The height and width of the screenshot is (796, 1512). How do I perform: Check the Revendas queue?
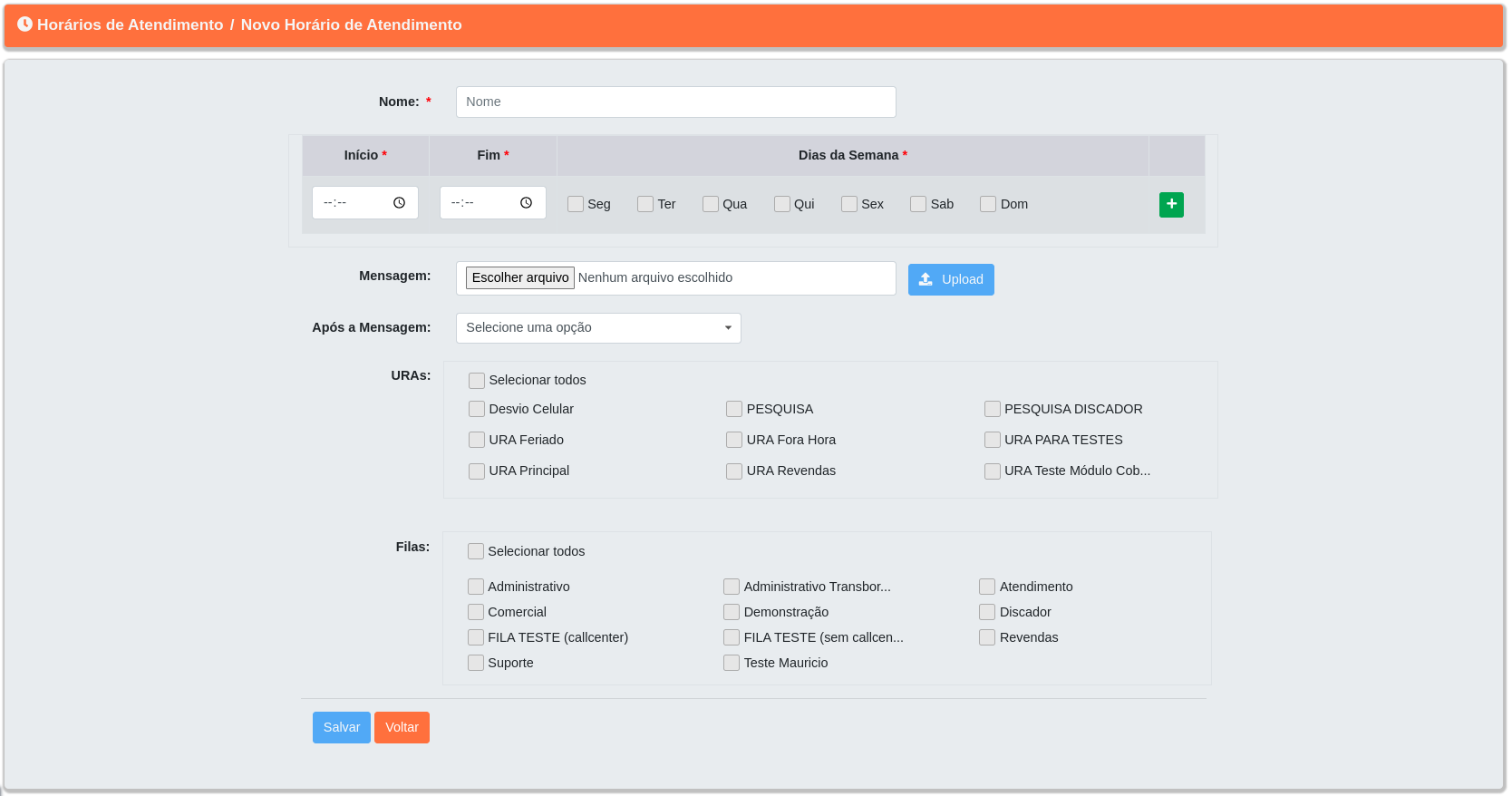coord(987,637)
